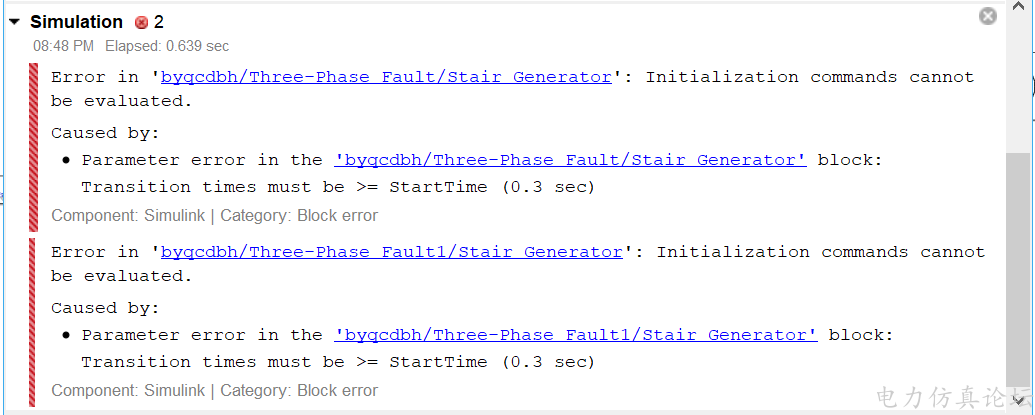This screenshot has height=415, width=1035.
Task: Collapse the Simulation diagnostics section
Action: (x=15, y=22)
